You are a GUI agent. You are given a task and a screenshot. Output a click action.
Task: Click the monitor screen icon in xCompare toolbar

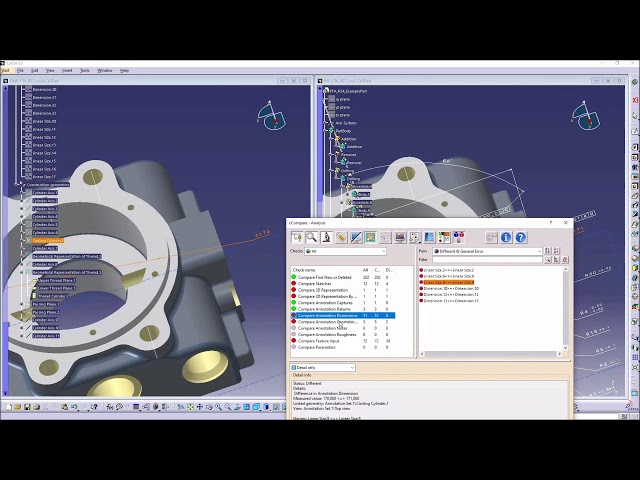(x=400, y=237)
